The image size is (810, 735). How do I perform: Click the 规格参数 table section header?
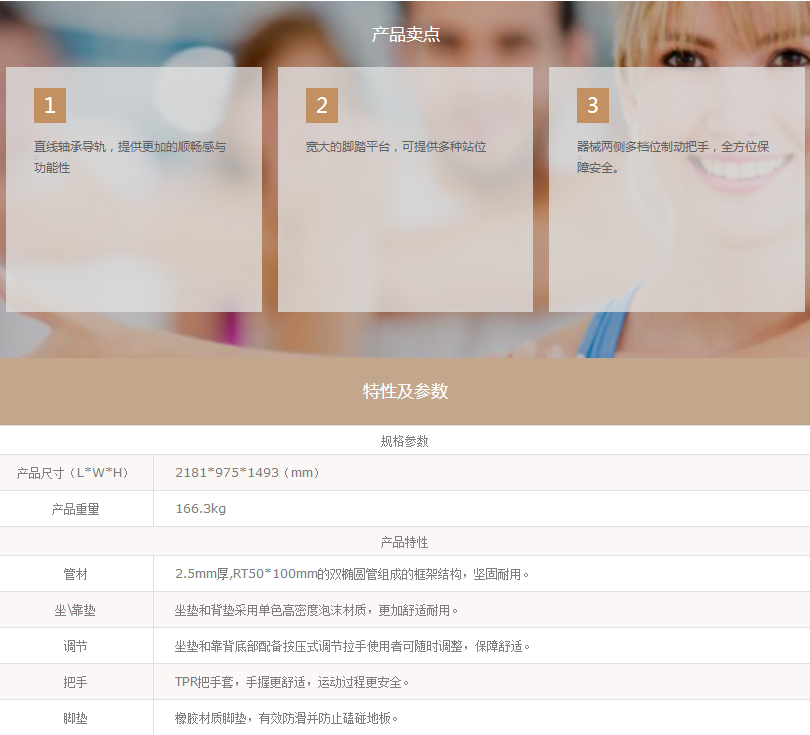pyautogui.click(x=405, y=441)
